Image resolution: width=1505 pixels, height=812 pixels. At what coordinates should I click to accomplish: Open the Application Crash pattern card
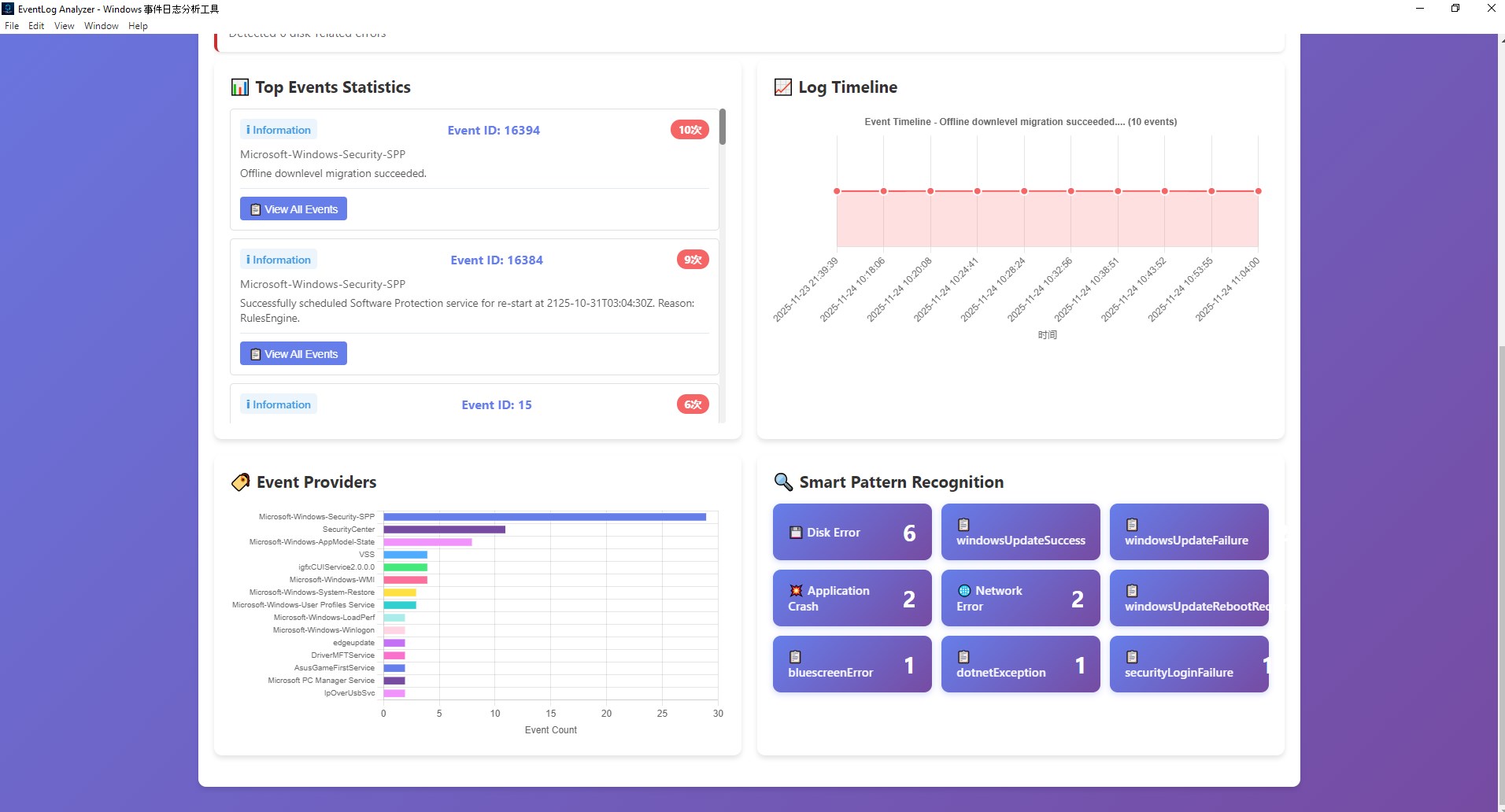(852, 598)
